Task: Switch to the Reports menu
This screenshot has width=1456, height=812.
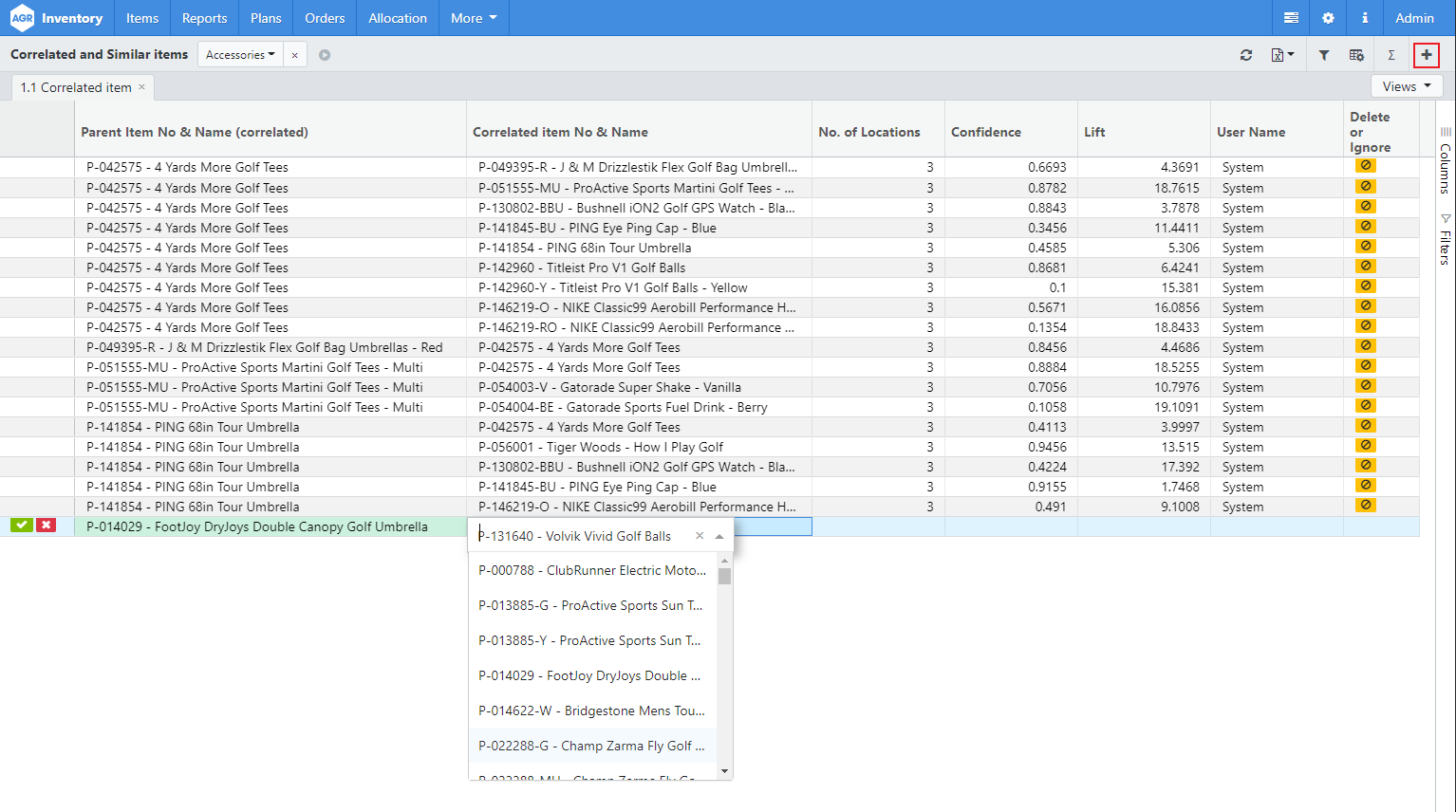Action: pos(204,17)
